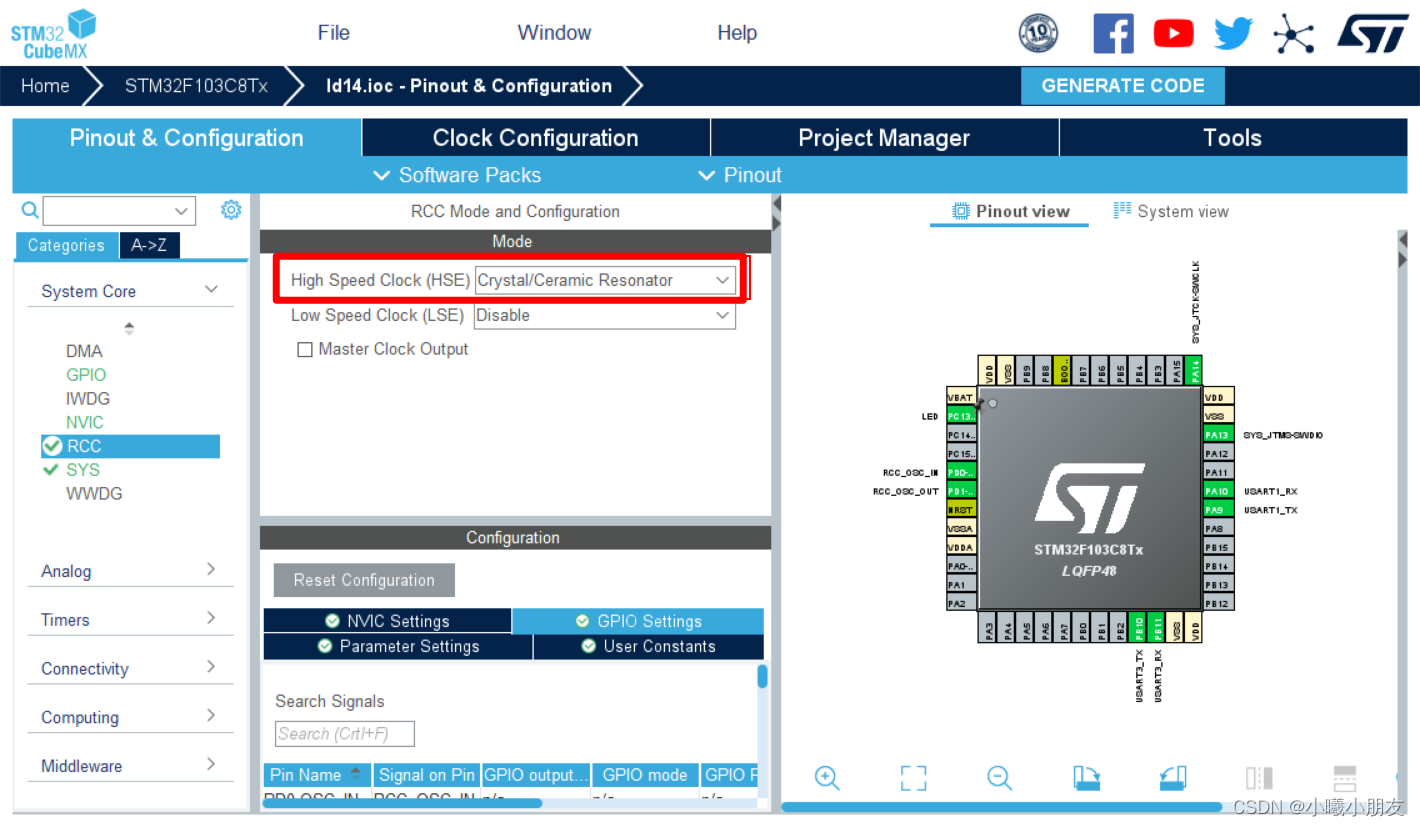1420x826 pixels.
Task: Click the best fit icon below the chip
Action: click(x=913, y=777)
